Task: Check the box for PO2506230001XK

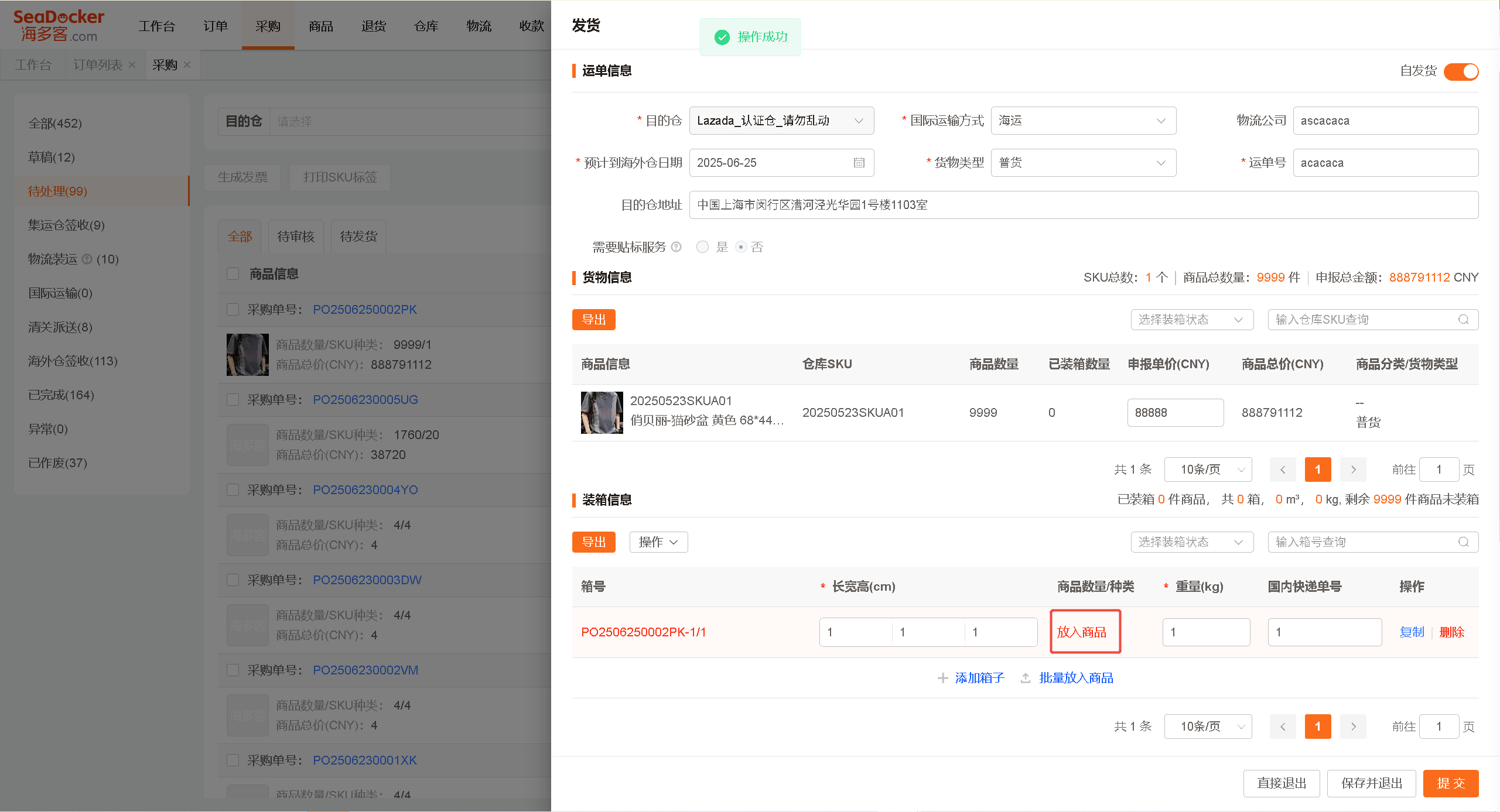Action: point(233,760)
